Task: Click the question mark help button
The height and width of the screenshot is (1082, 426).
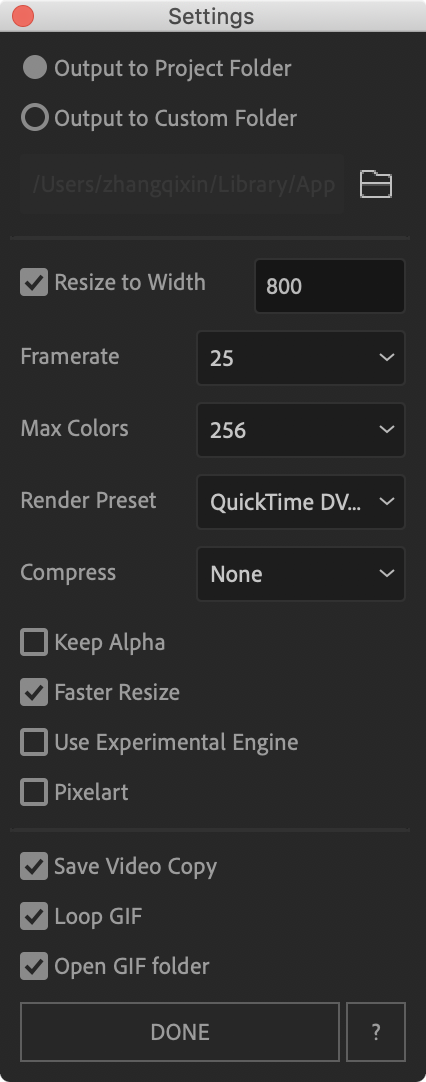Action: coord(376,1032)
